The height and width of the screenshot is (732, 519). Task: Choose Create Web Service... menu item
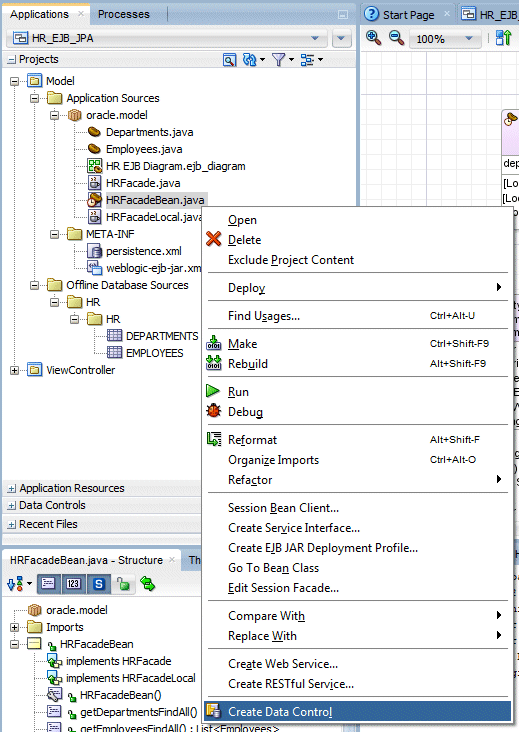(358, 664)
